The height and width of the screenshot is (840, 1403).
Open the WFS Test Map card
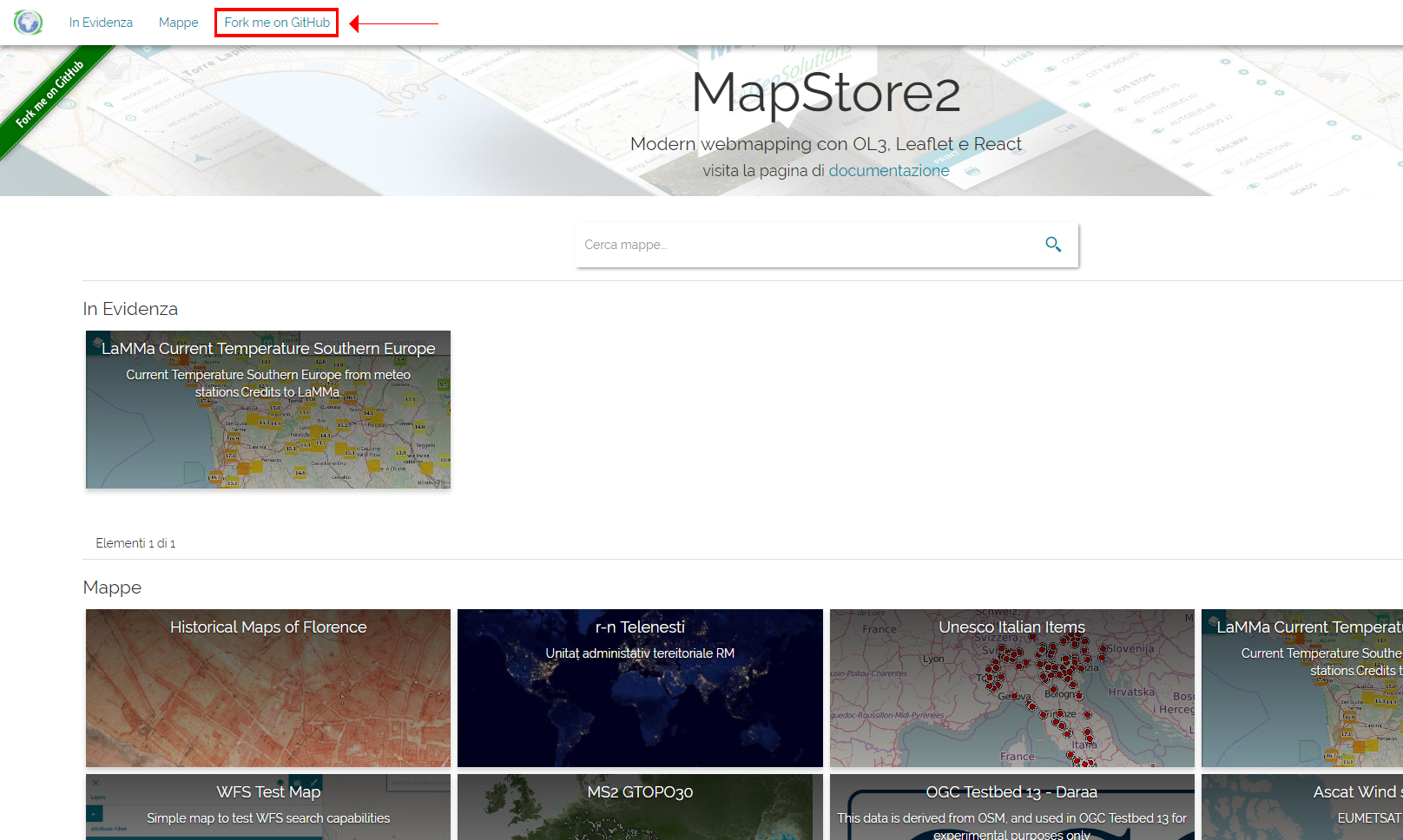[x=268, y=807]
